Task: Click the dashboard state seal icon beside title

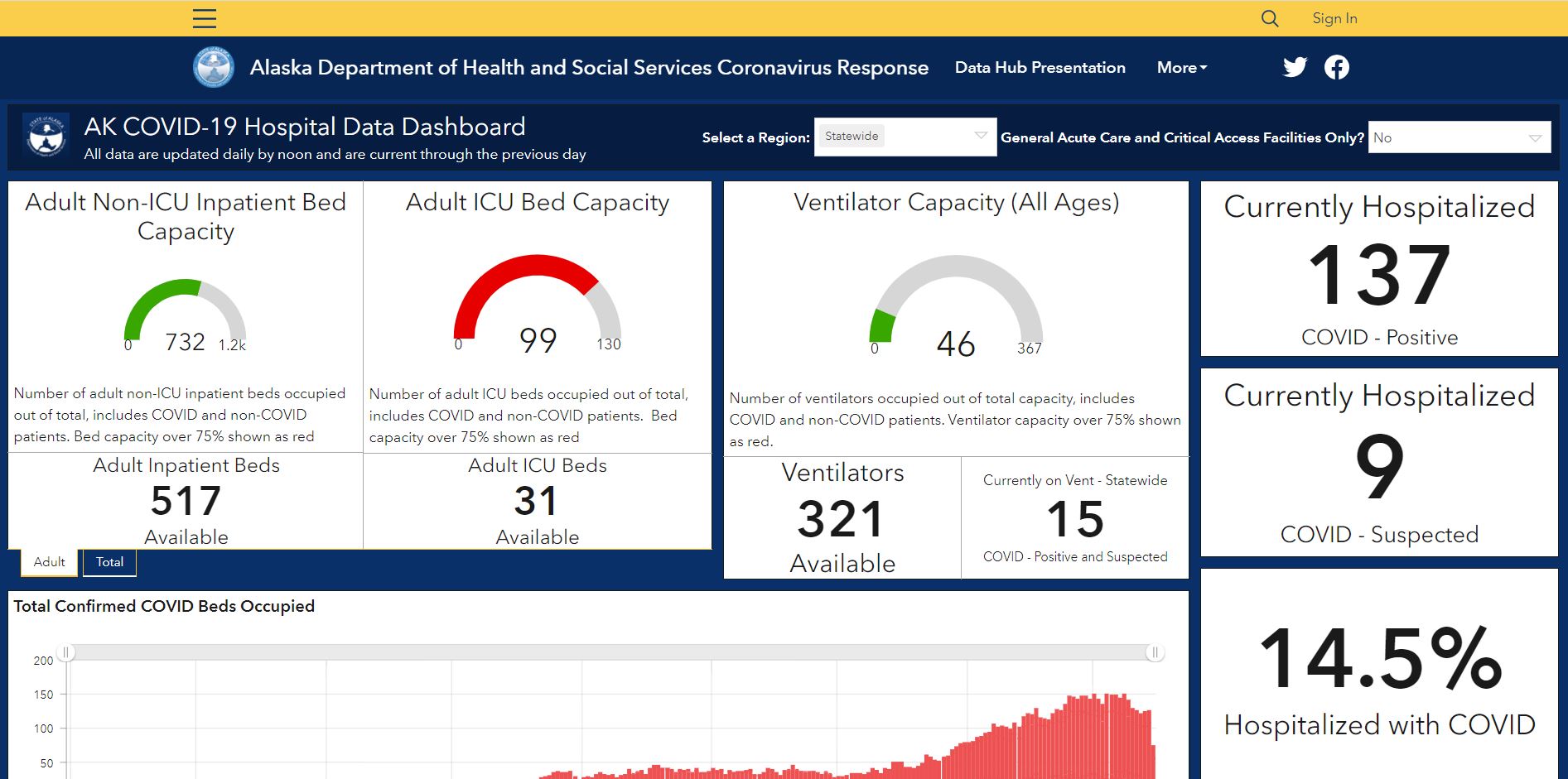Action: 46,137
